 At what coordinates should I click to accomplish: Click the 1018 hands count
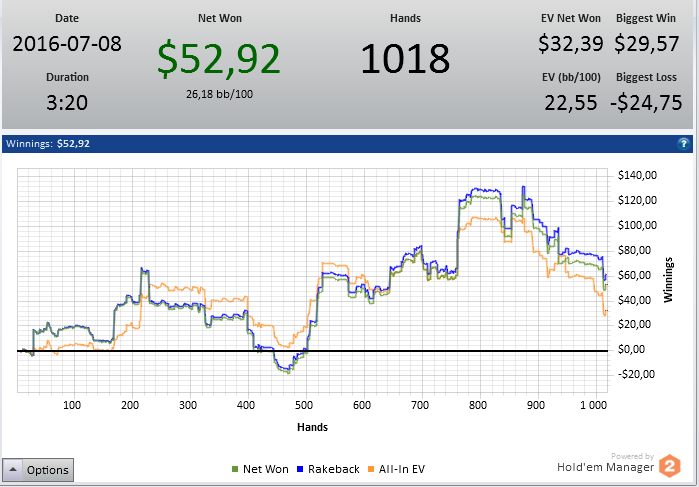(x=405, y=58)
